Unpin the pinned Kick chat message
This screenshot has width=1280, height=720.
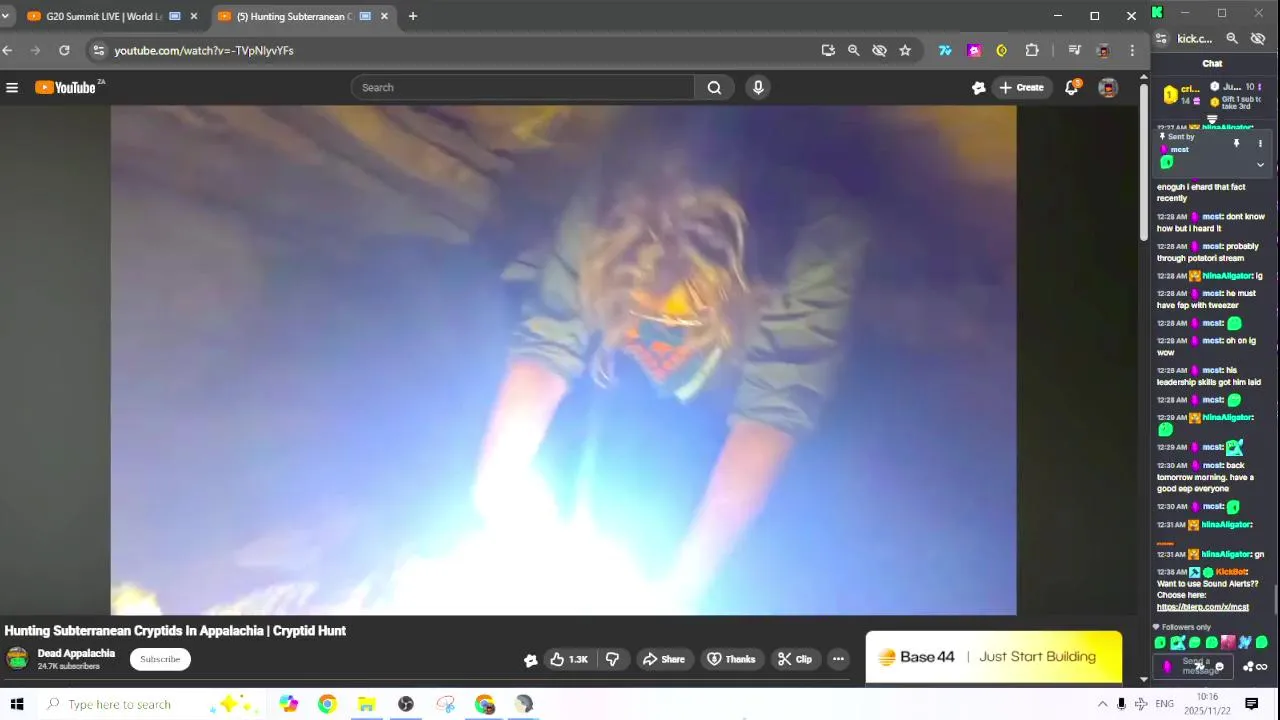tap(1236, 143)
